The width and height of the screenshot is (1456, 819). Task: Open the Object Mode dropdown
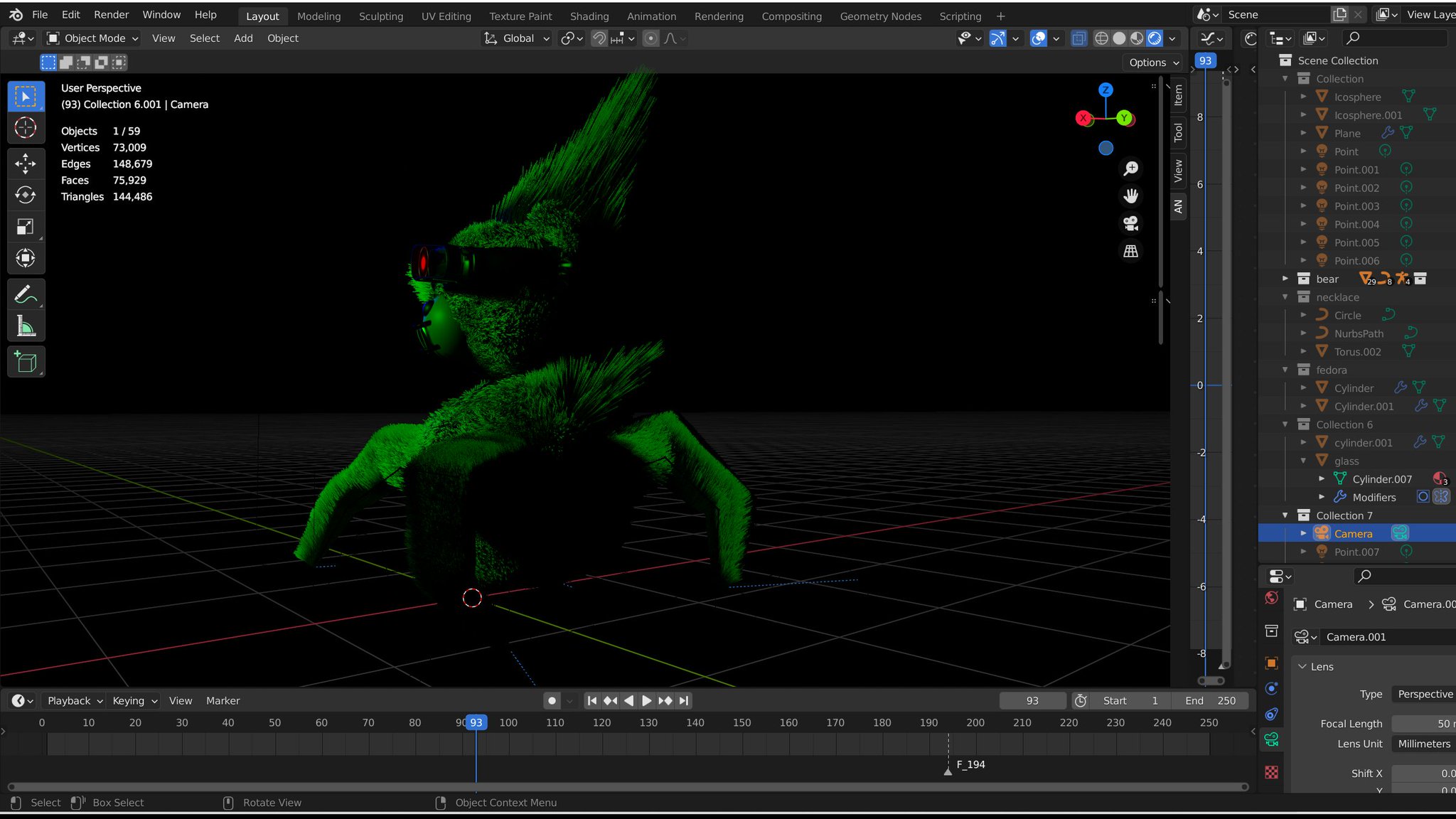tap(92, 38)
